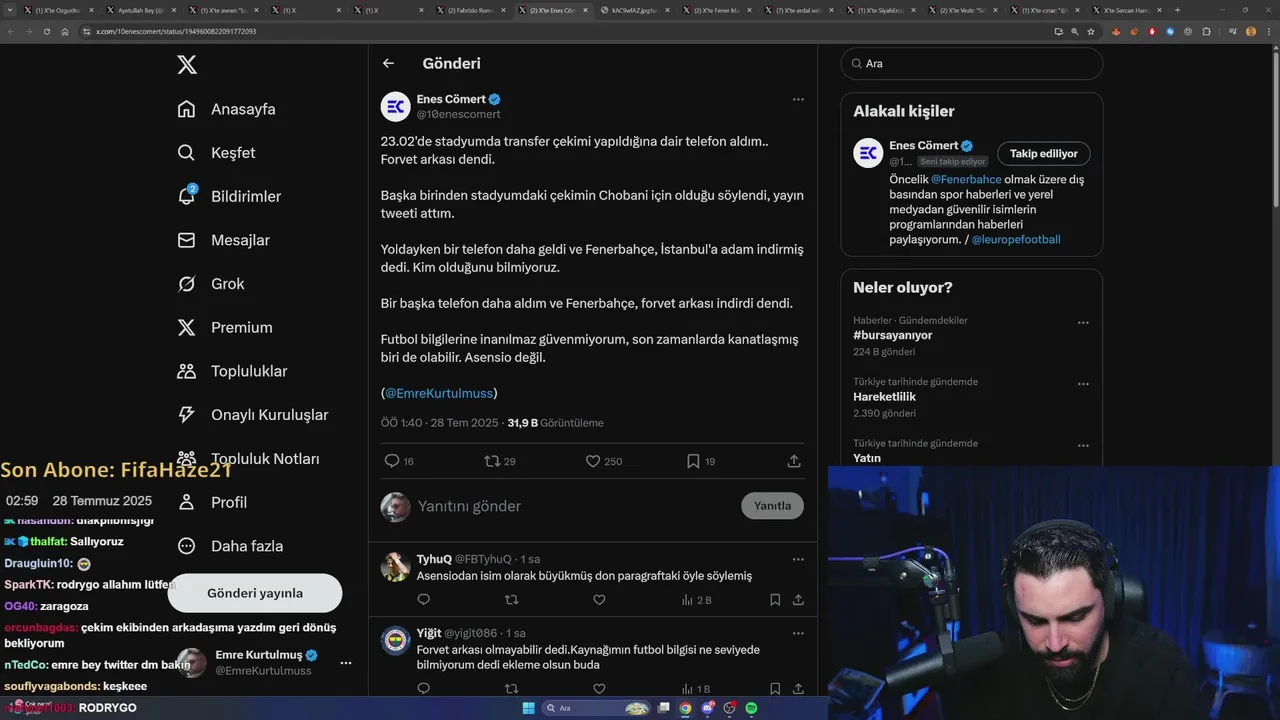The height and width of the screenshot is (720, 1280).
Task: Open Yiğit's profile avatar
Action: [396, 640]
